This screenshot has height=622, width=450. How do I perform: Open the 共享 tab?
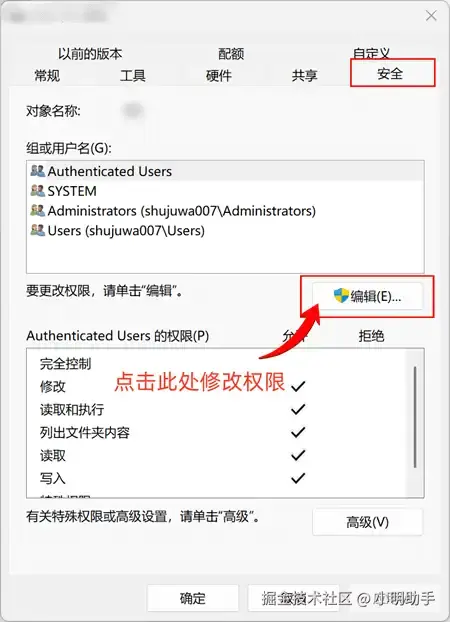[x=304, y=75]
